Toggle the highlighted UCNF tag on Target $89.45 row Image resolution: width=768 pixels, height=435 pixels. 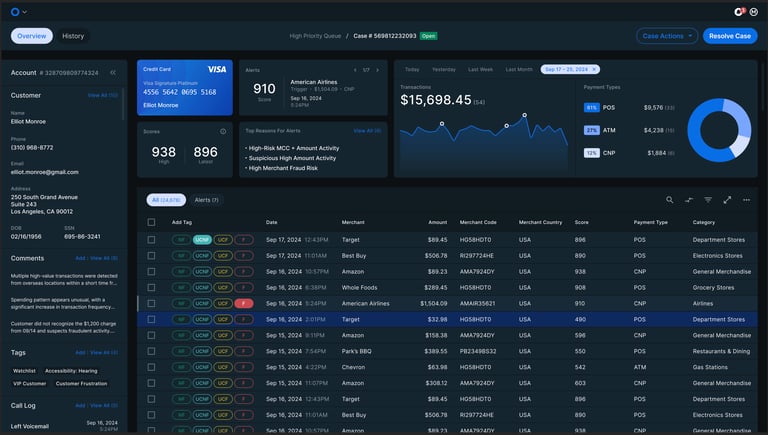202,240
